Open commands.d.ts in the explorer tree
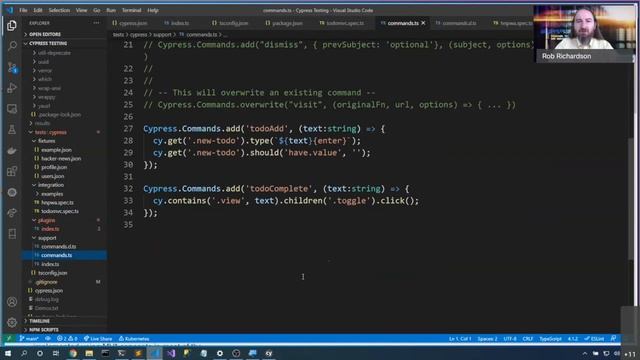 click(x=58, y=247)
